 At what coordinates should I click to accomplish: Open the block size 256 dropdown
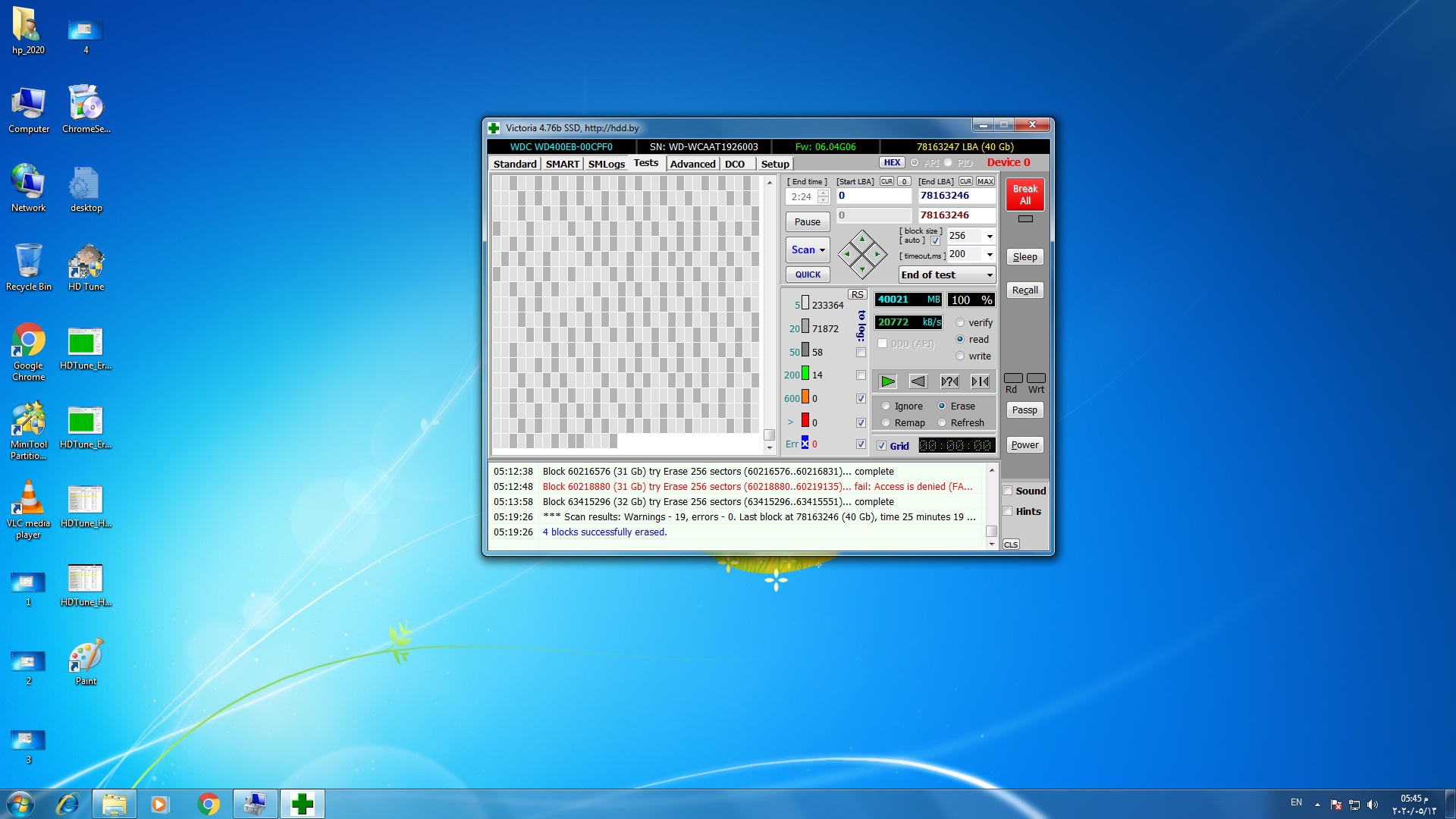[989, 236]
